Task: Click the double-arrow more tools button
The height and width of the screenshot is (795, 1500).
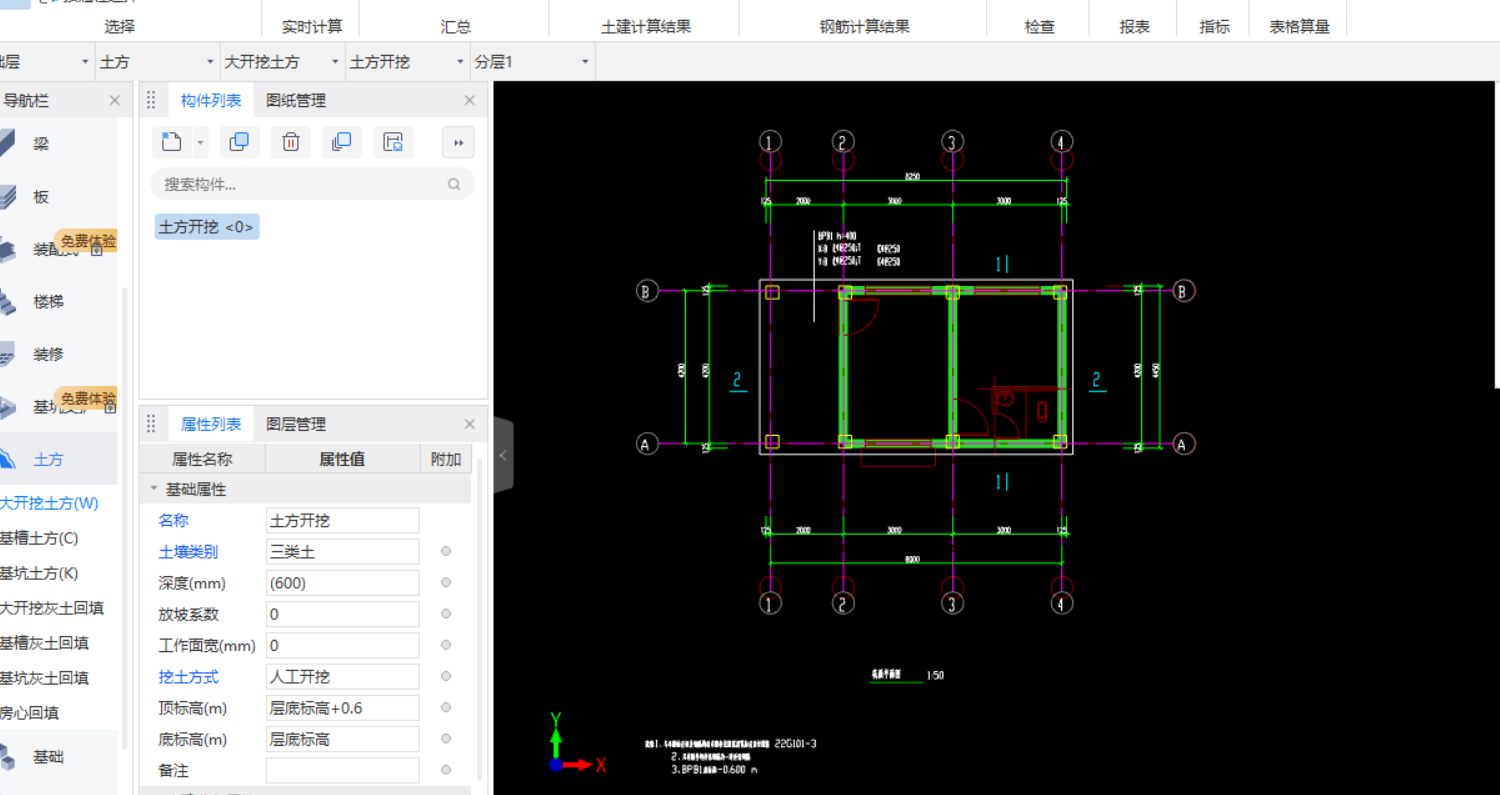Action: (x=458, y=142)
